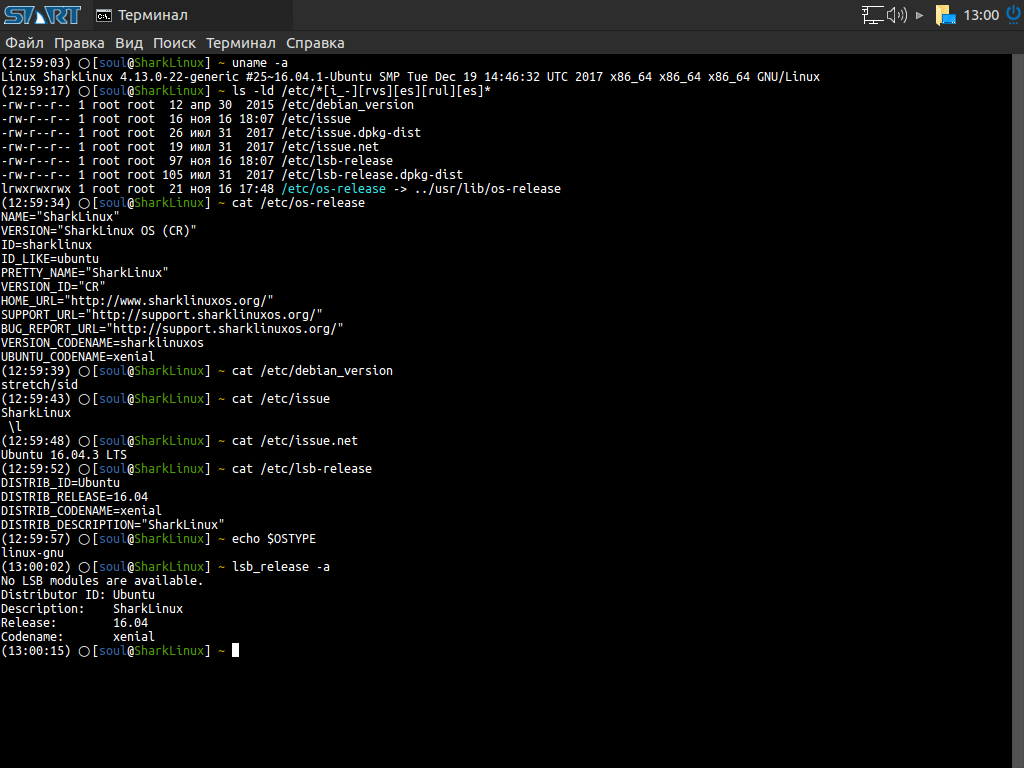Click the "uname -a" command text

pyautogui.click(x=260, y=63)
